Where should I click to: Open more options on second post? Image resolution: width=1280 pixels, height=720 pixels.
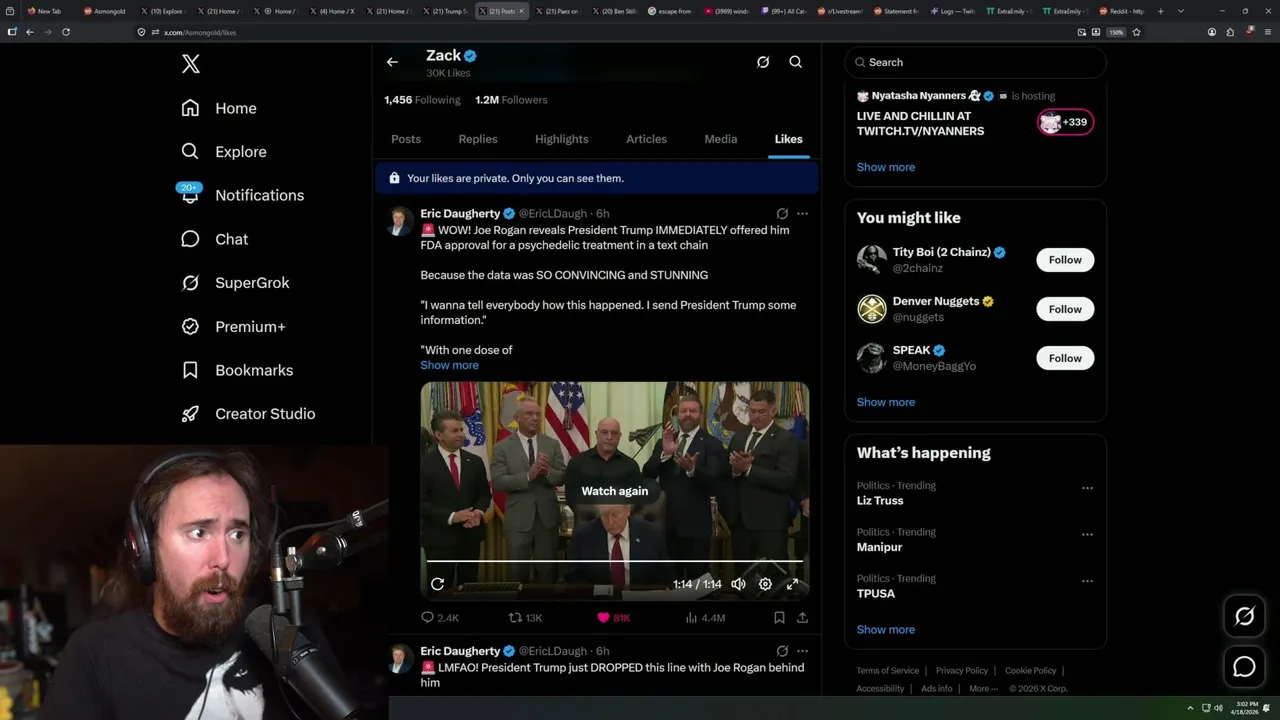pos(802,651)
